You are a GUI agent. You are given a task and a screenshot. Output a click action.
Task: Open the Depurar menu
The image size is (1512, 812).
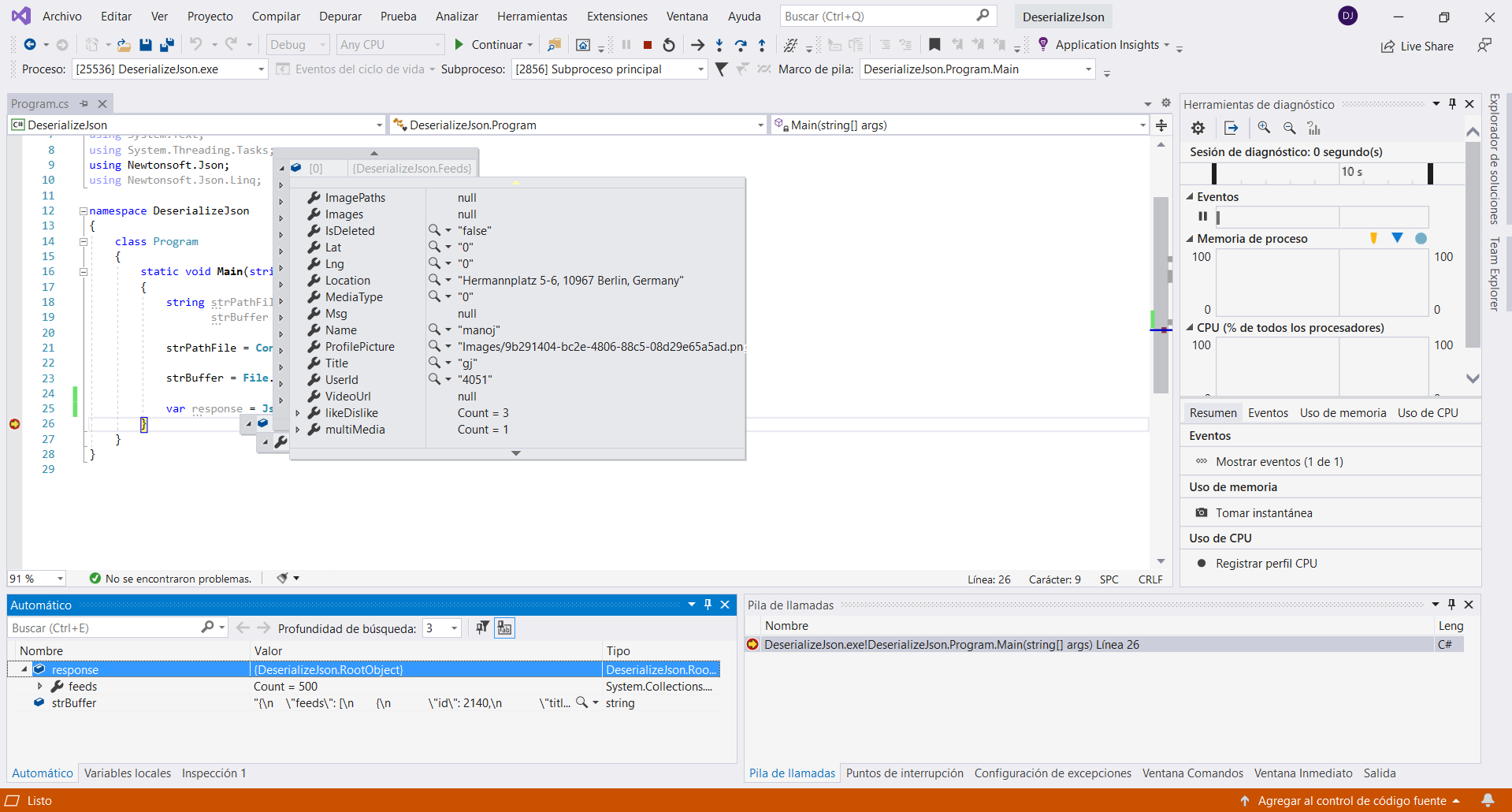[340, 17]
